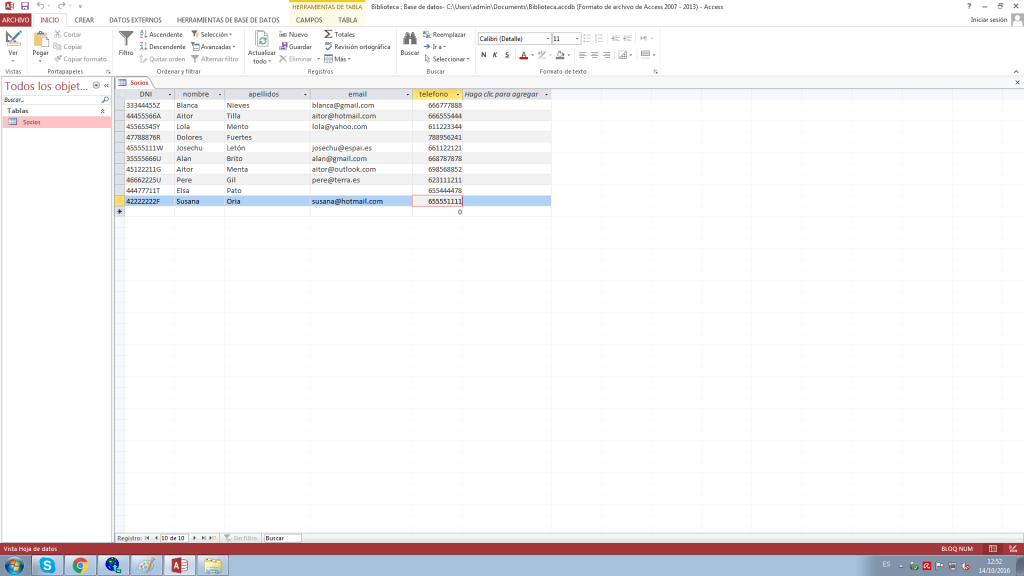1024x576 pixels.
Task: Click the Buscar binoculars icon
Action: 409,39
